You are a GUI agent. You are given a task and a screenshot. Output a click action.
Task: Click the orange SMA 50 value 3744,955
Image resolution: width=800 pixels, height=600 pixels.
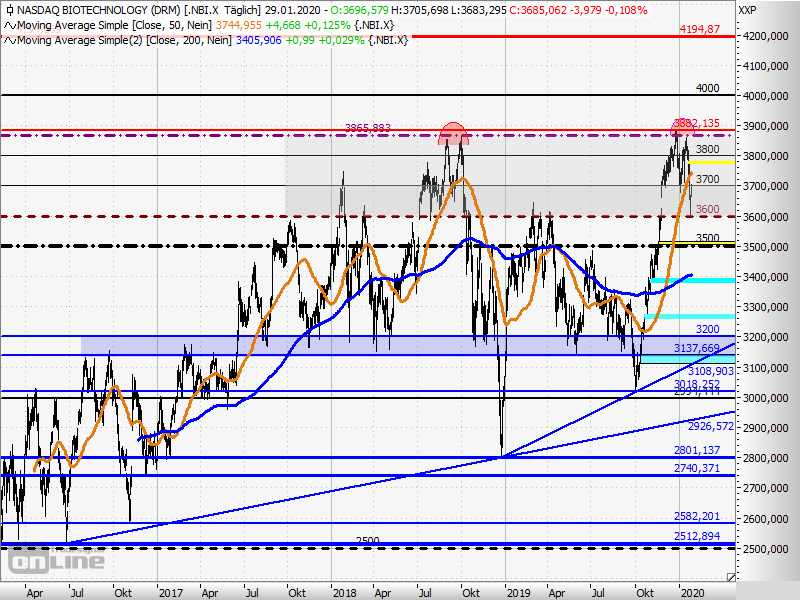pos(239,25)
